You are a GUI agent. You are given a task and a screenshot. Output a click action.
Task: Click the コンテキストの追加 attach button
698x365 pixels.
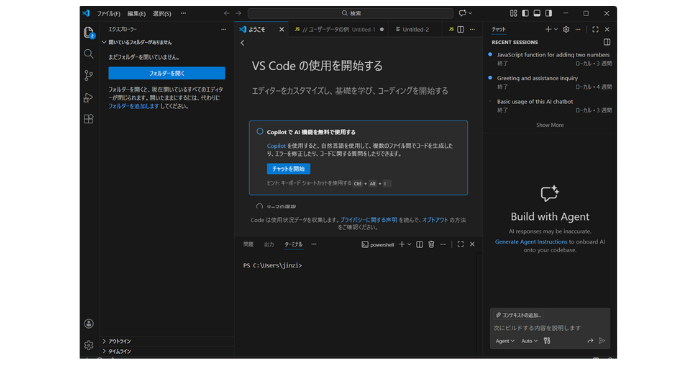click(x=519, y=315)
